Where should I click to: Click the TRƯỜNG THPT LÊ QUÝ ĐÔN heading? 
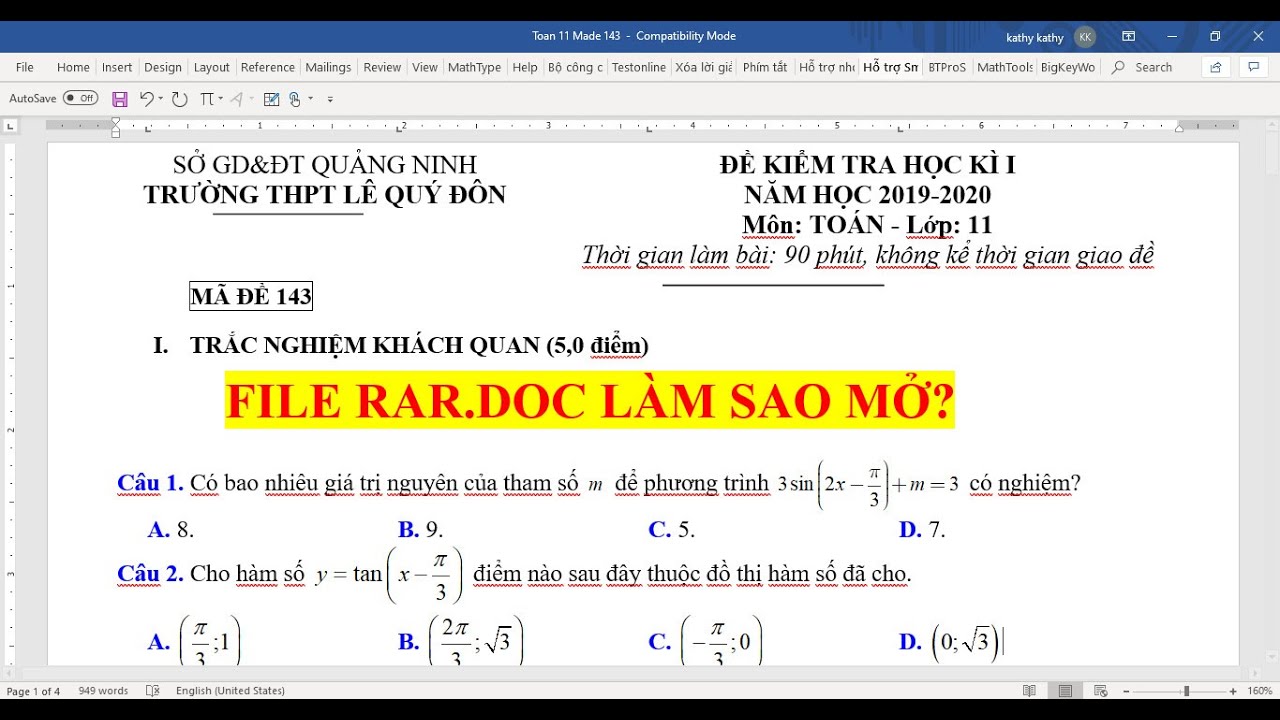[x=325, y=194]
